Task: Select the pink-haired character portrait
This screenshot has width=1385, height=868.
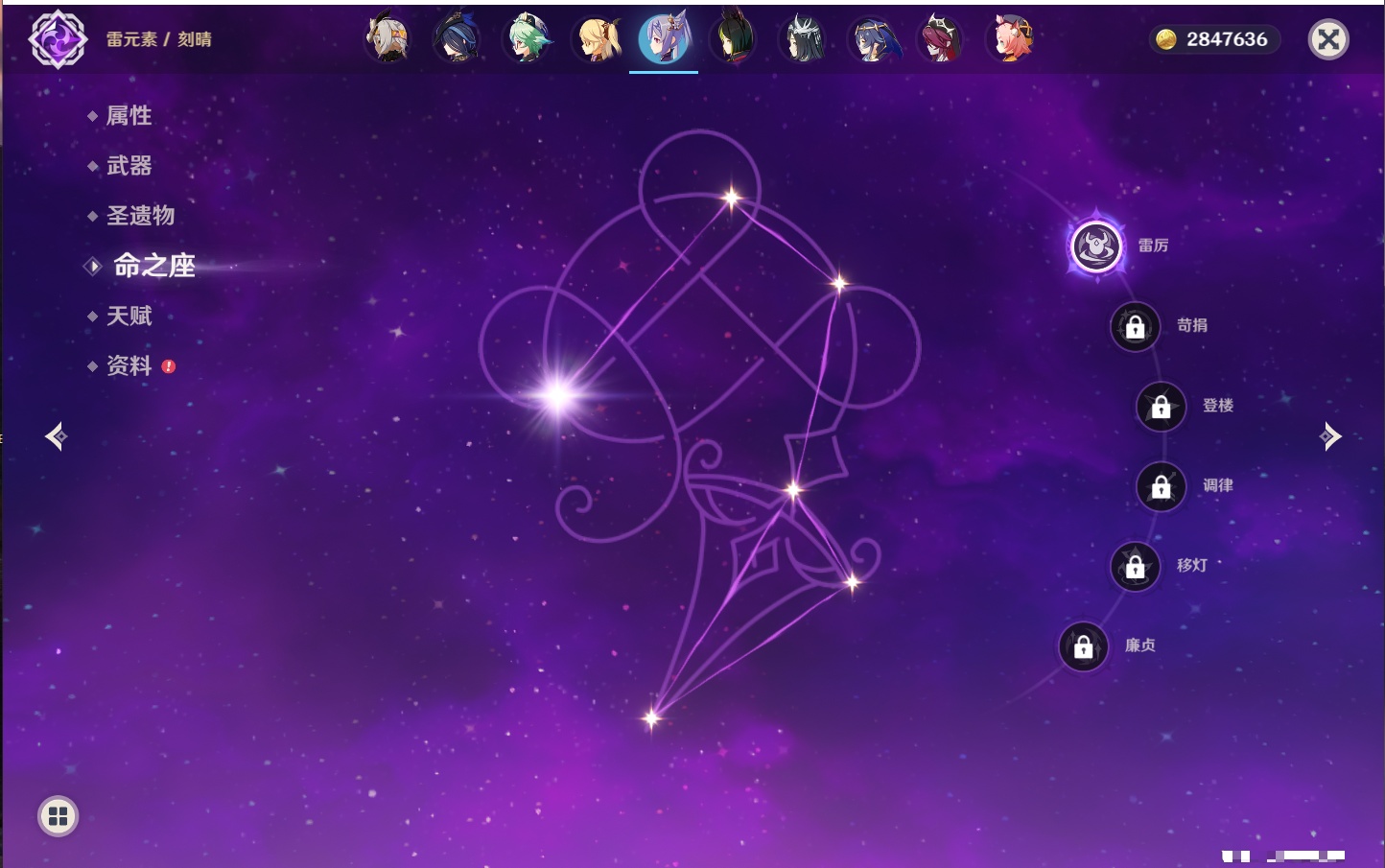Action: pyautogui.click(x=1010, y=39)
